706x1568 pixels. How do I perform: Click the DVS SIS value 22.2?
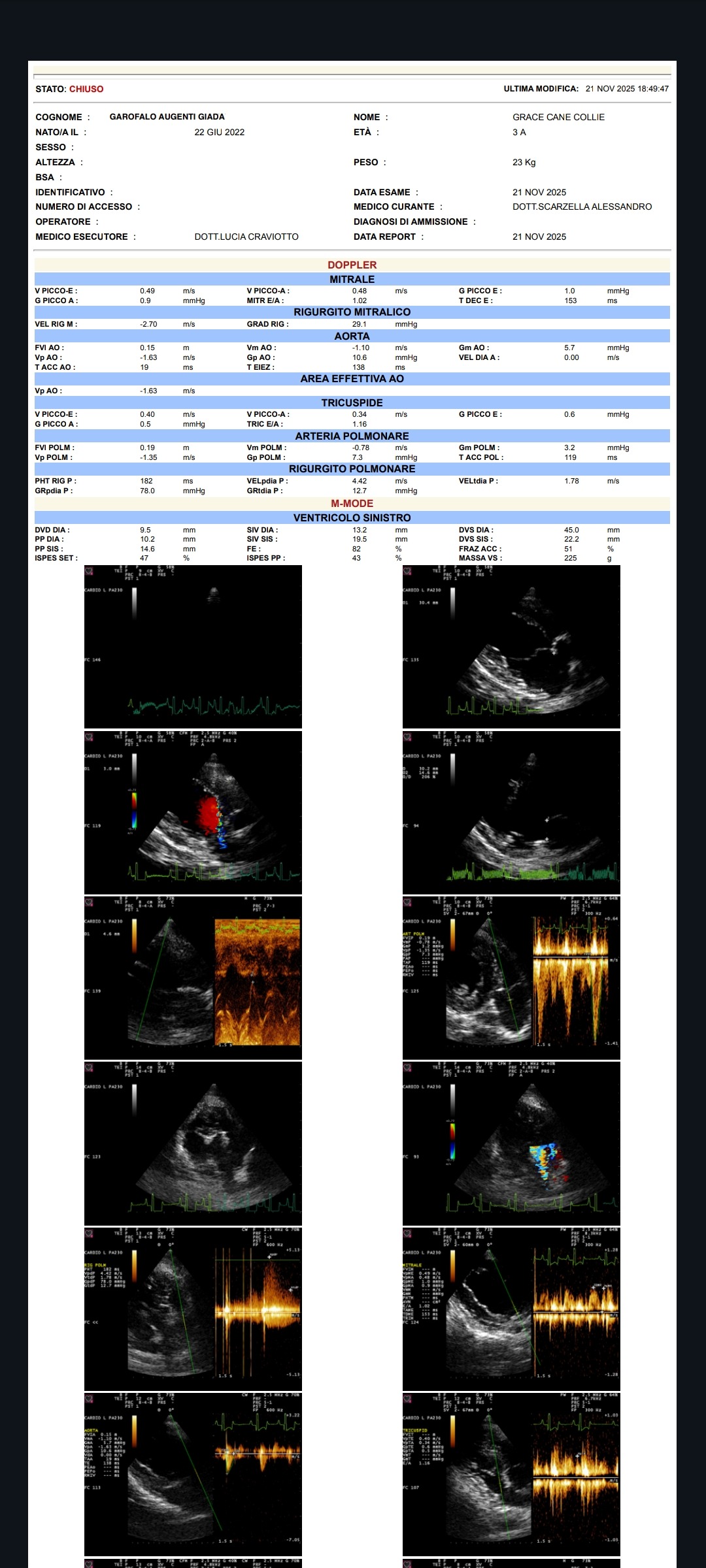572,539
